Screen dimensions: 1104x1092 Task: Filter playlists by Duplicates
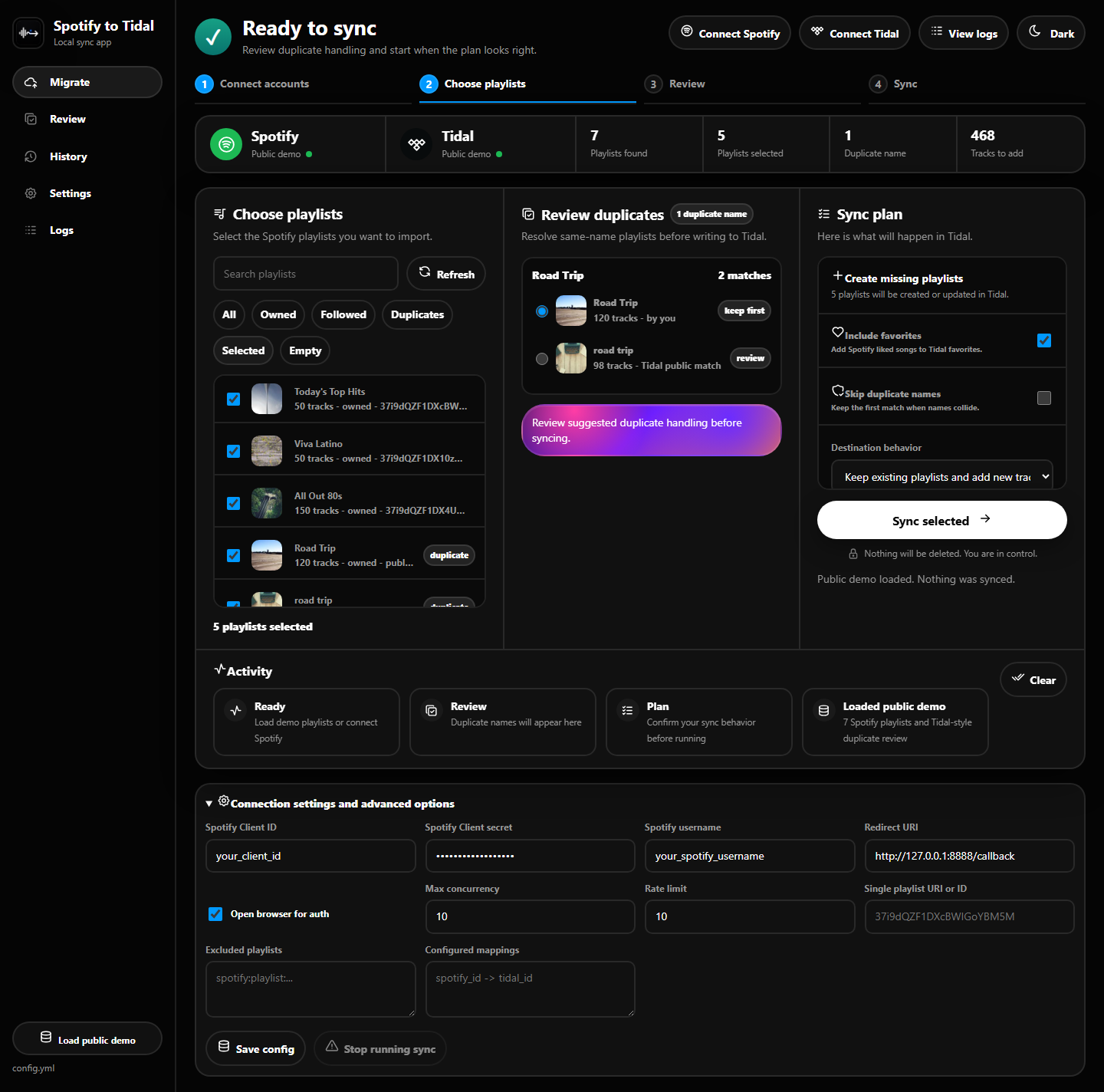click(417, 314)
